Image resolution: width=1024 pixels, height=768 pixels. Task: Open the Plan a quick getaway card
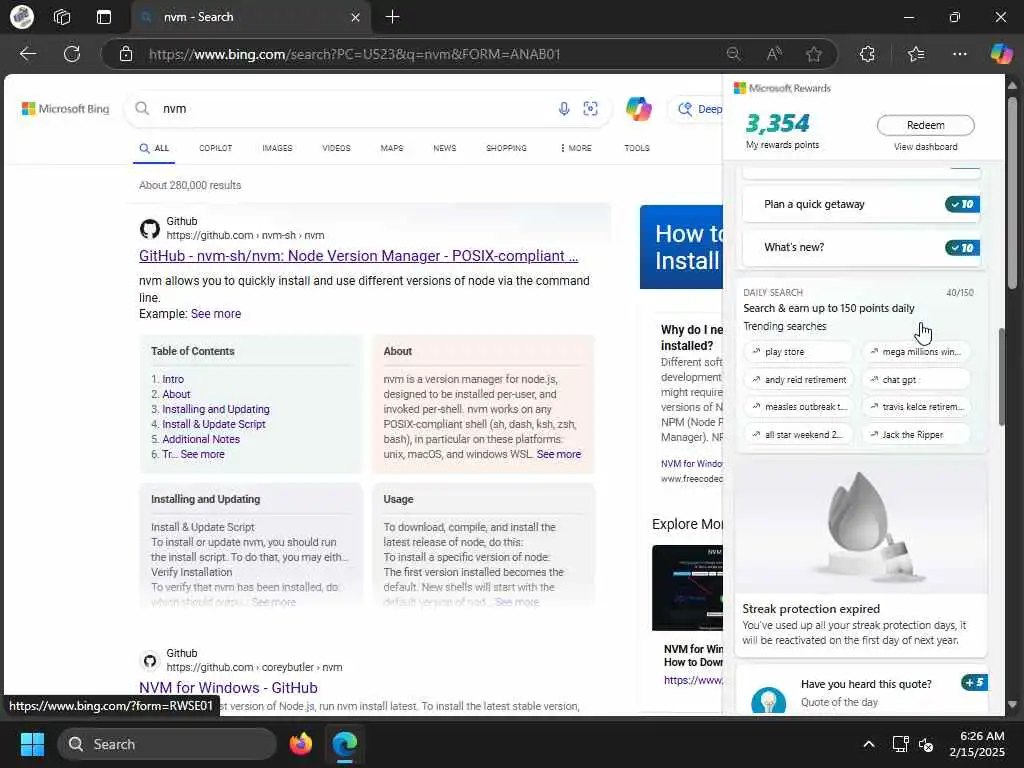pos(862,204)
